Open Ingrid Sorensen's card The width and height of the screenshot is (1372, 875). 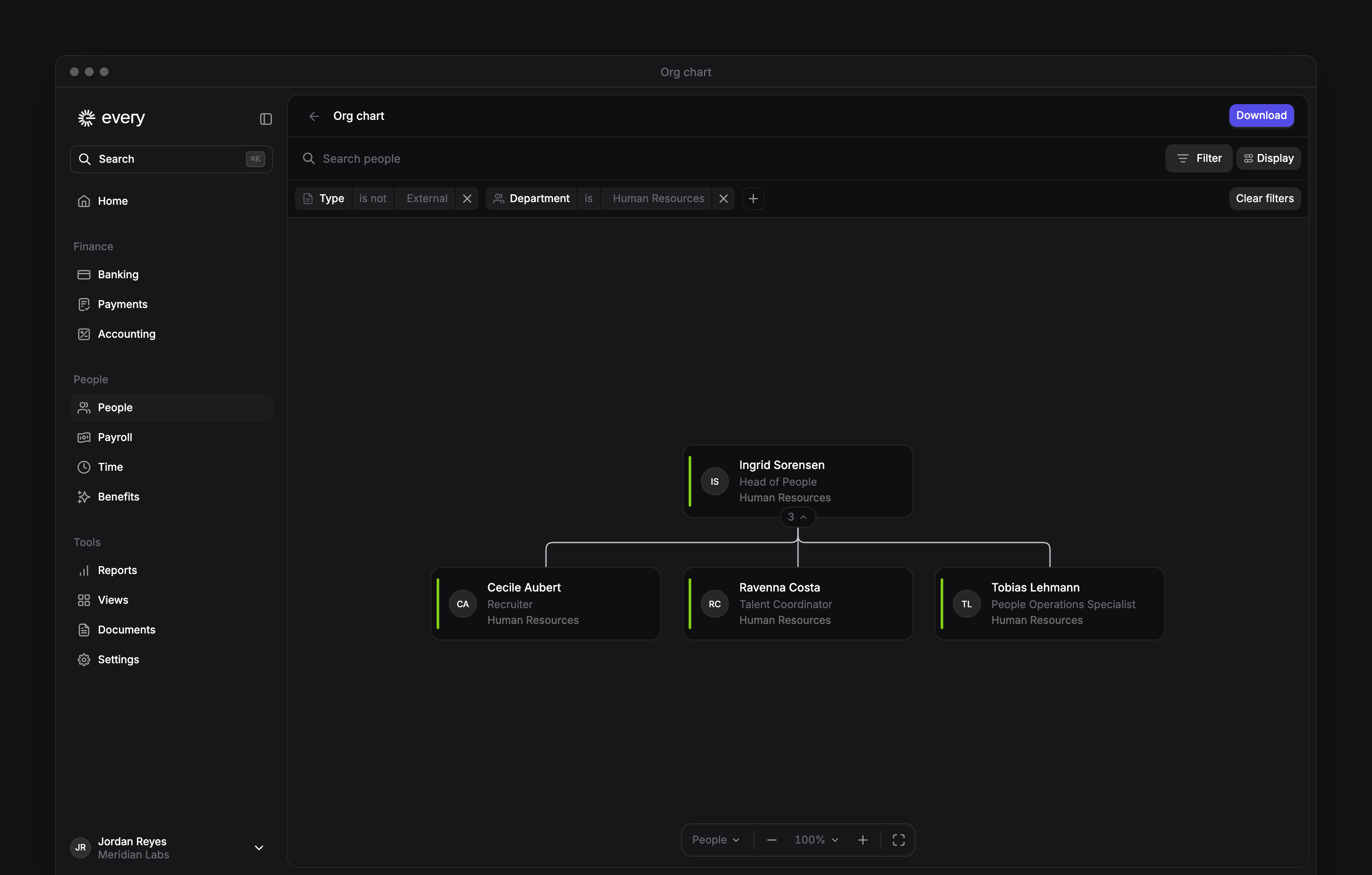798,481
